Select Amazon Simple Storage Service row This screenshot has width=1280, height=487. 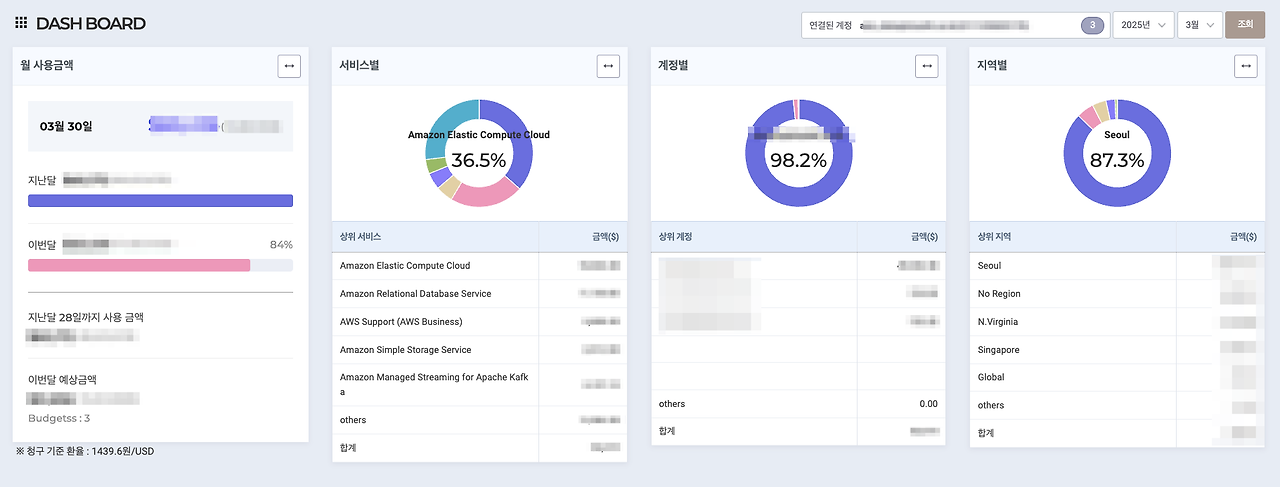[x=479, y=350]
